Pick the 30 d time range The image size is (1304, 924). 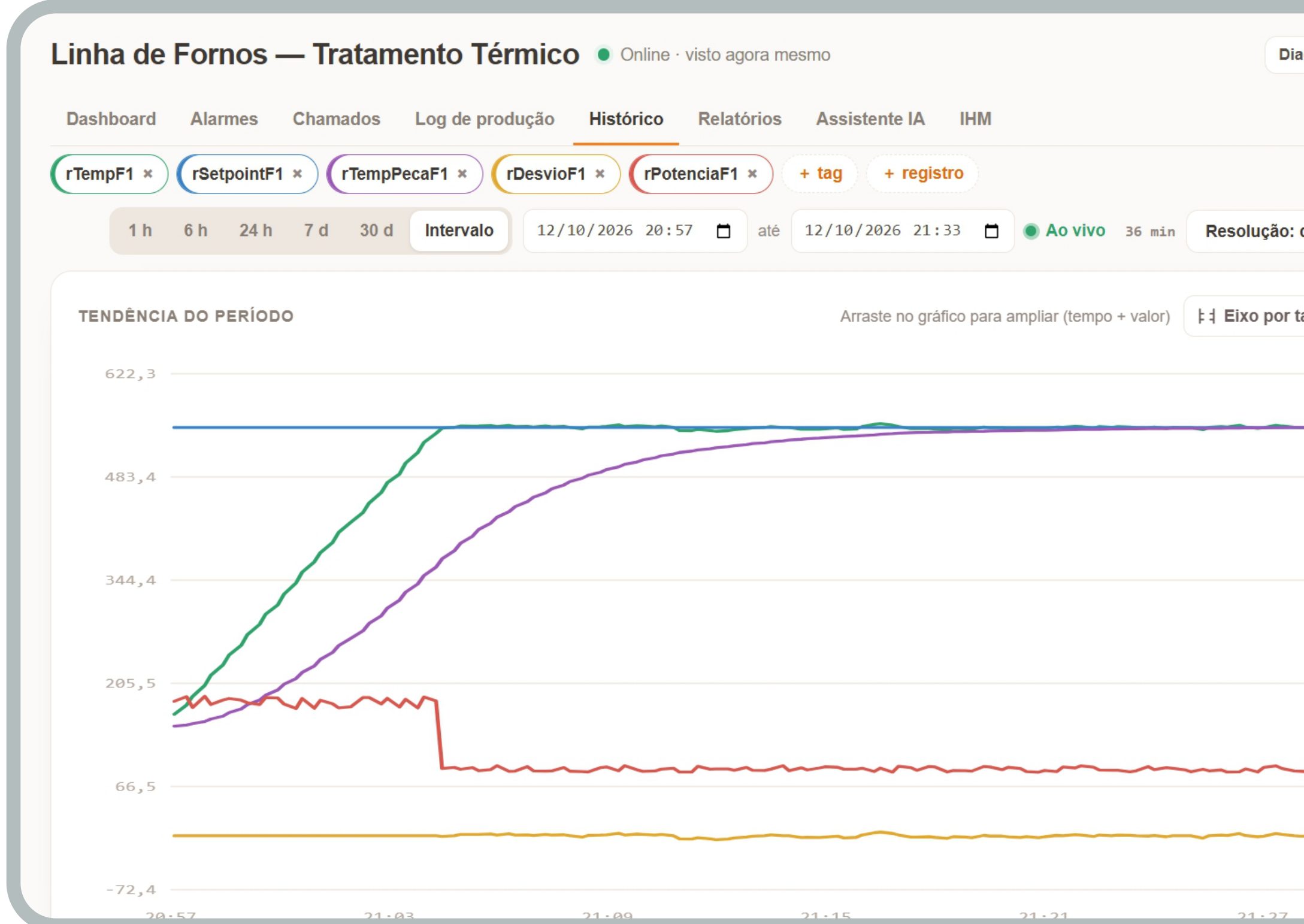coord(376,231)
